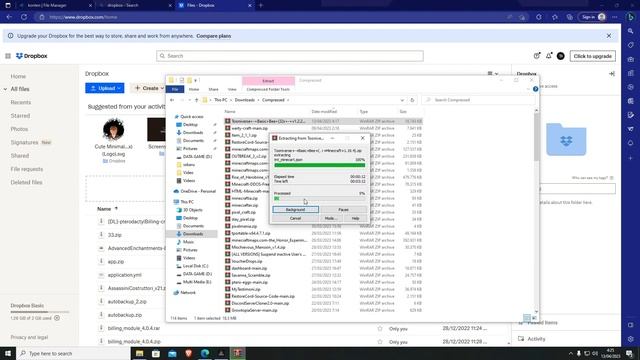Open Explorer help question mark icon
Viewport: 640px width, 360px height.
click(535, 89)
